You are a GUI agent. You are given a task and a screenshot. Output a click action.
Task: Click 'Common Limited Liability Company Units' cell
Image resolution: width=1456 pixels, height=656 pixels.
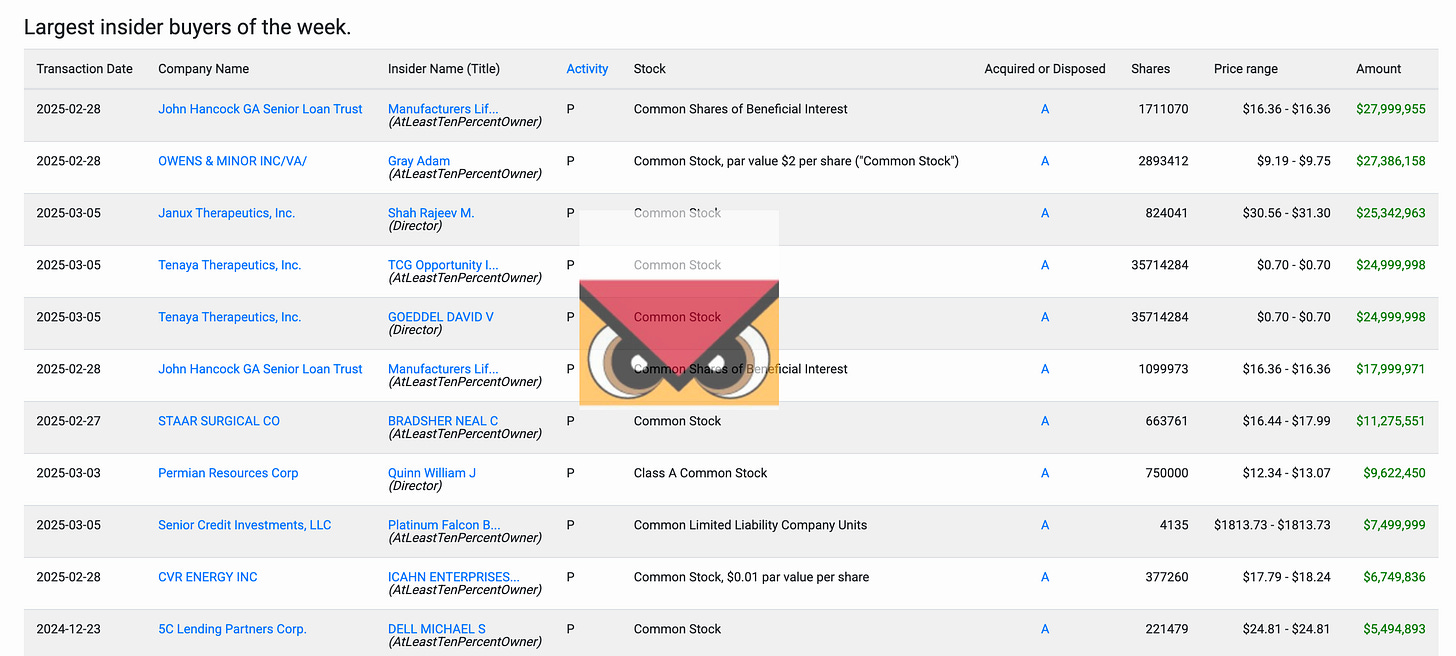750,525
